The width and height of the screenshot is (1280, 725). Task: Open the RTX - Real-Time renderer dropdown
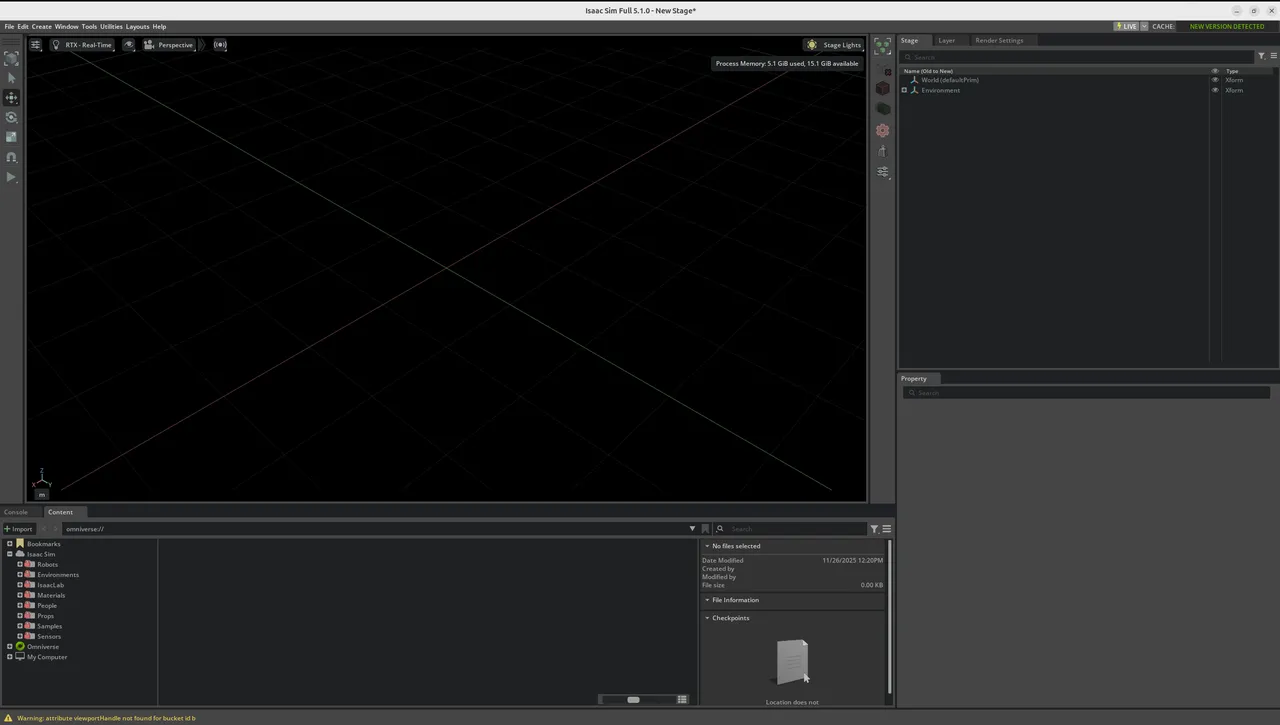88,45
